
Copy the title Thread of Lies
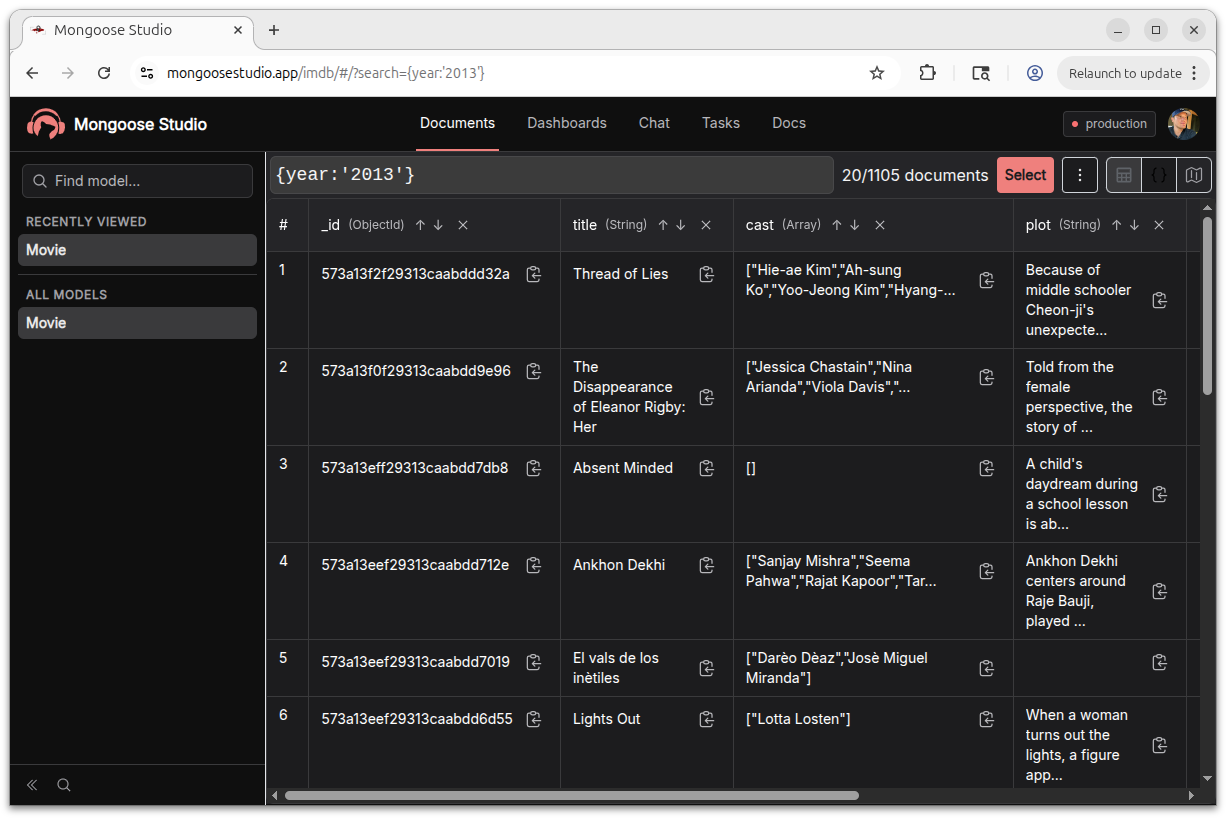[707, 274]
